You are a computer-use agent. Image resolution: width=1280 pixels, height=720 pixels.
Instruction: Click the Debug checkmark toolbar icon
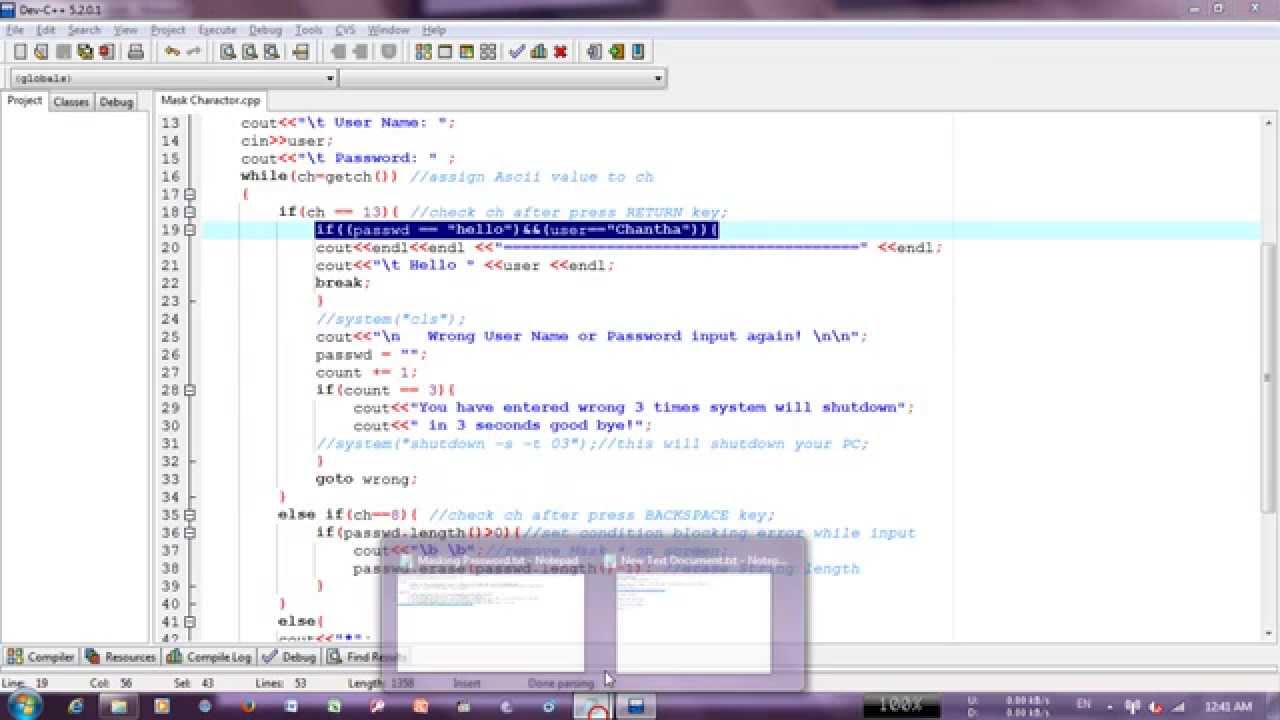[517, 52]
